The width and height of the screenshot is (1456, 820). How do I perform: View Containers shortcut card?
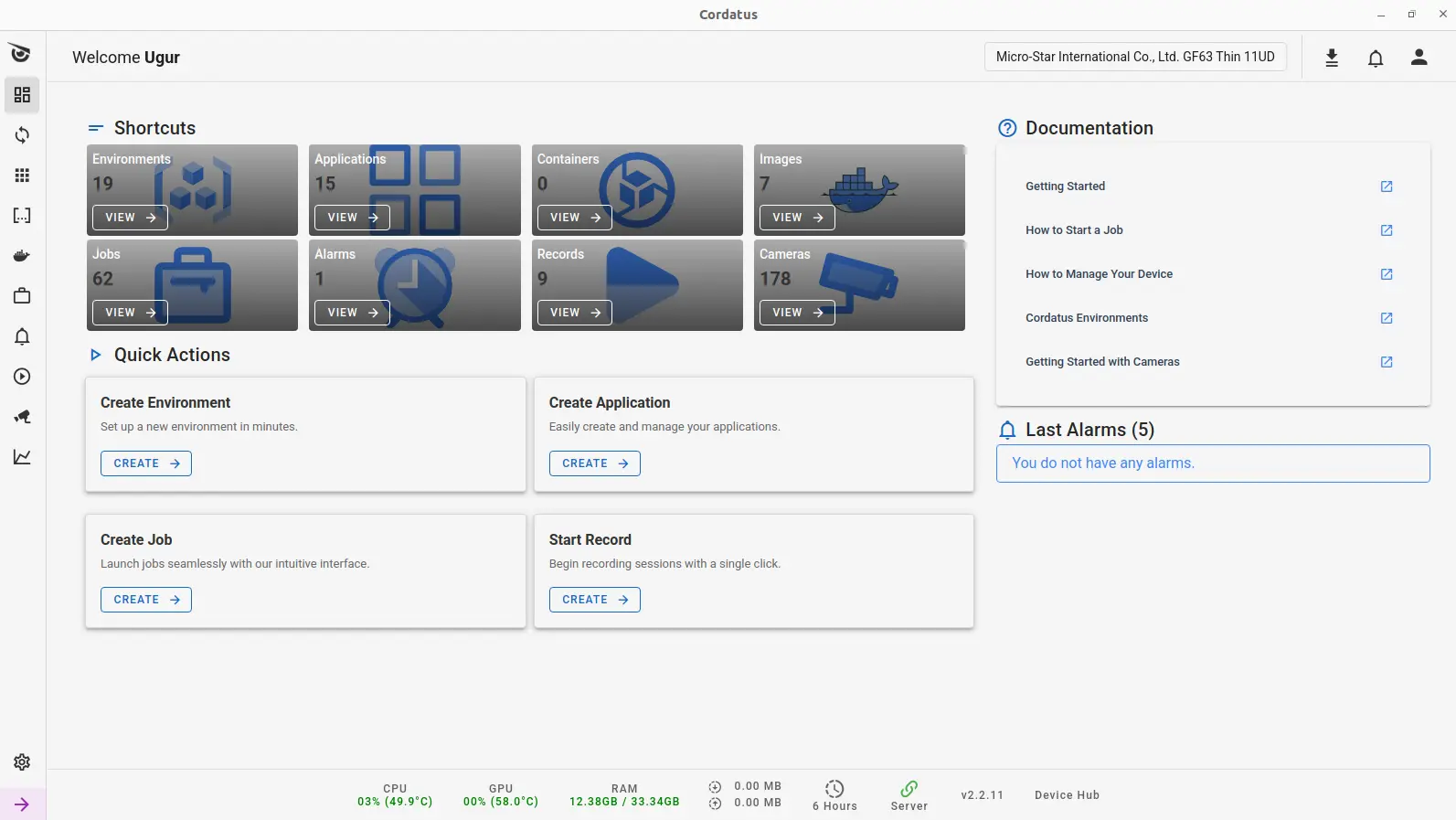coord(575,218)
